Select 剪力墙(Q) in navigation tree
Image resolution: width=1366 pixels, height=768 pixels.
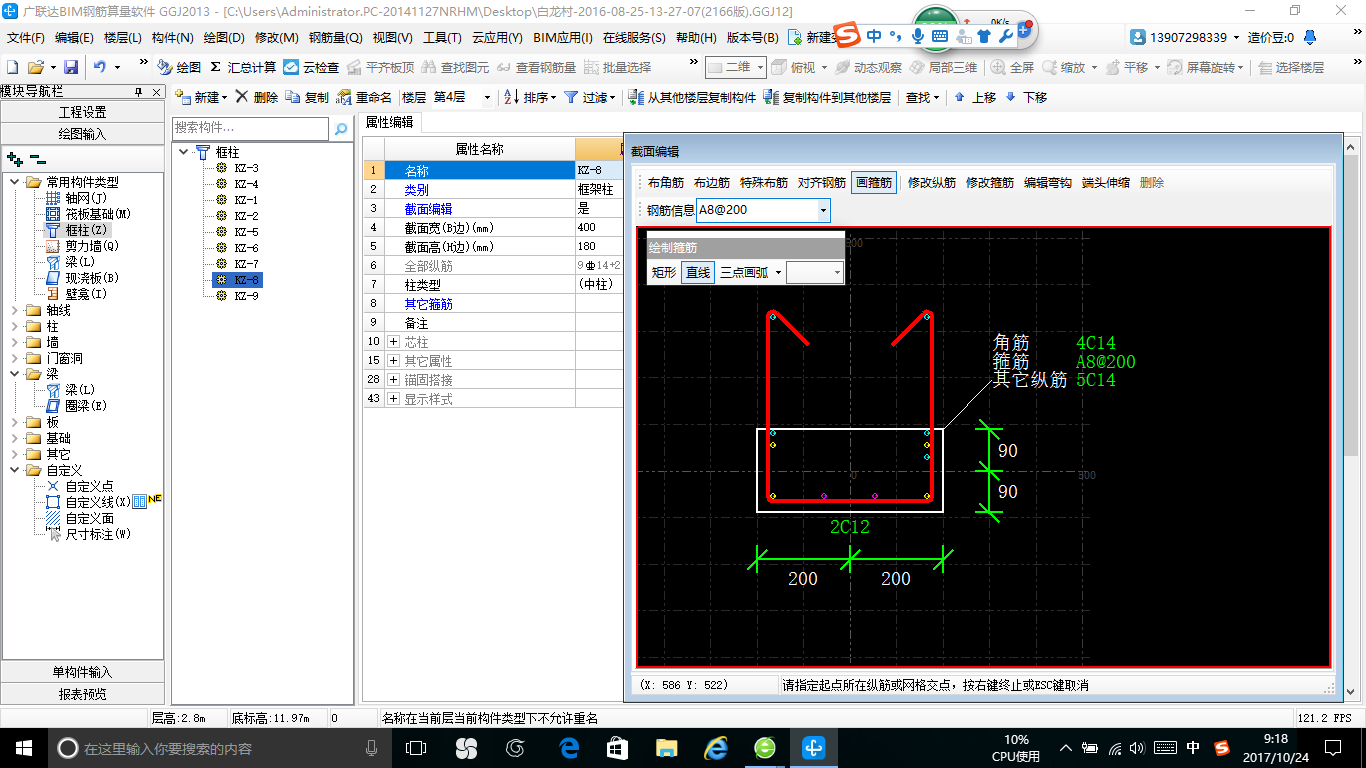click(92, 246)
